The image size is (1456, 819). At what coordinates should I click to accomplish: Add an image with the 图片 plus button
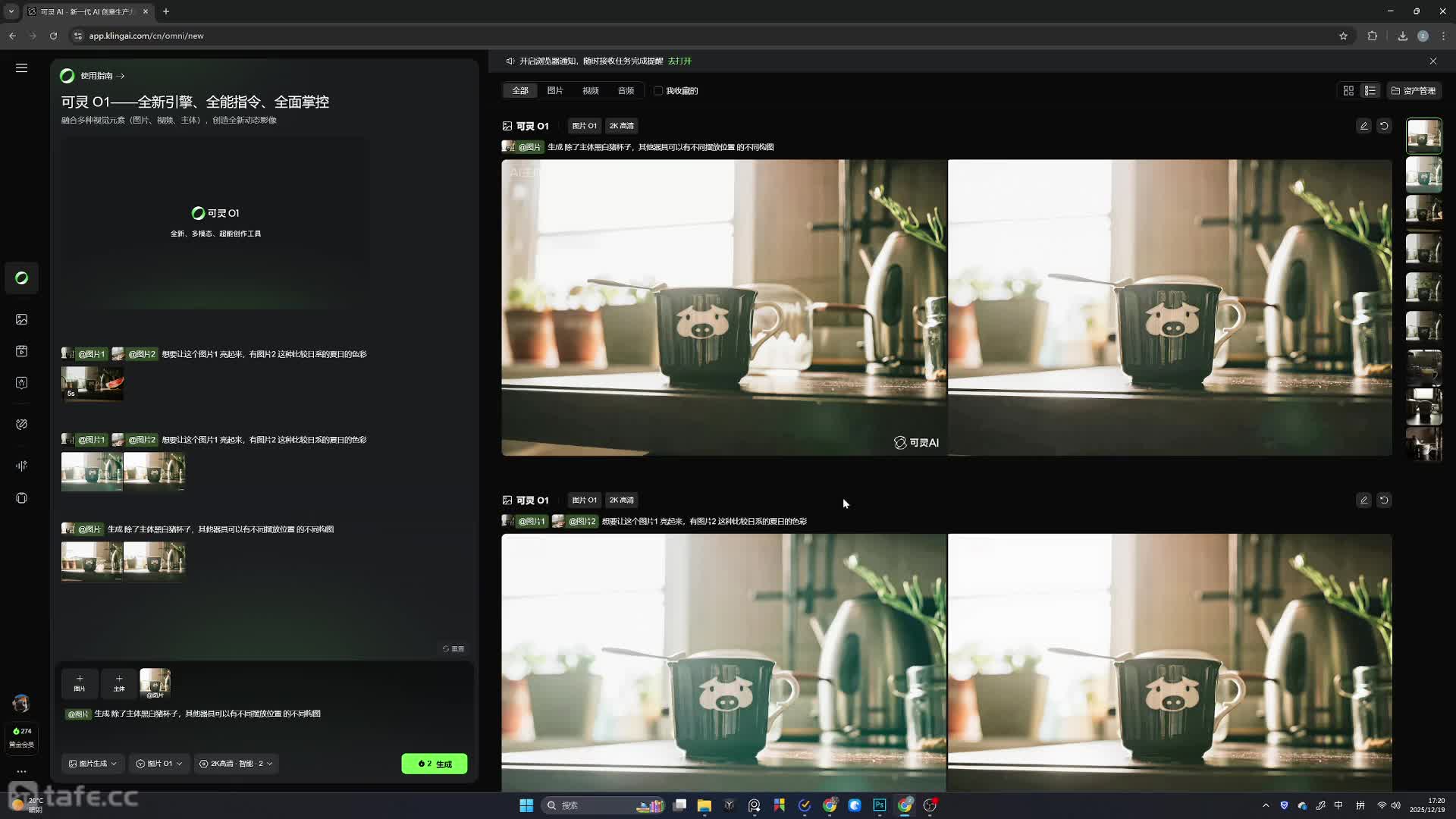pos(80,682)
